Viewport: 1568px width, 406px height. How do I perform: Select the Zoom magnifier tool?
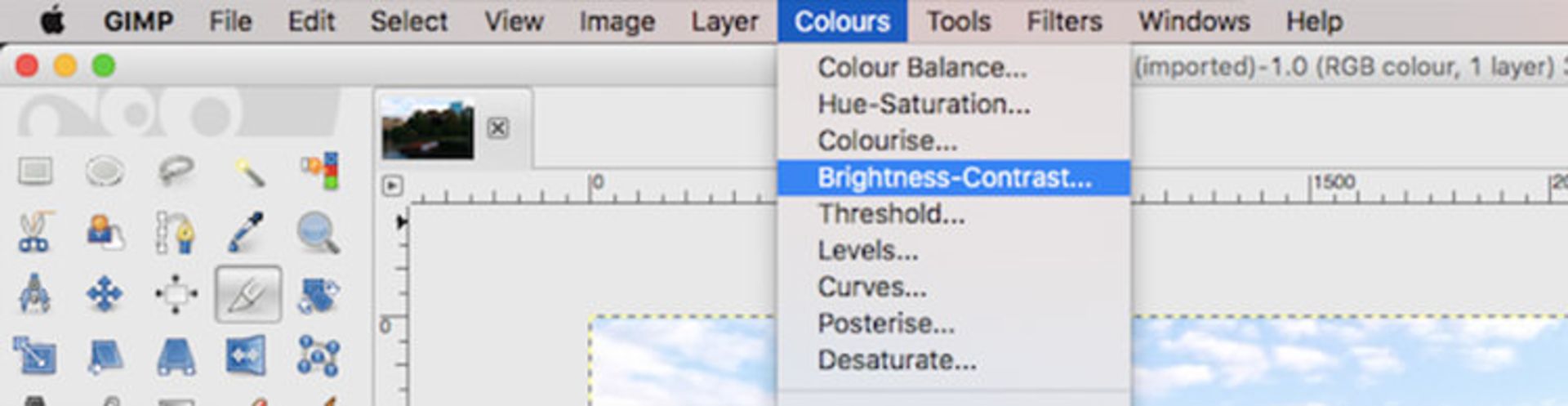click(318, 233)
